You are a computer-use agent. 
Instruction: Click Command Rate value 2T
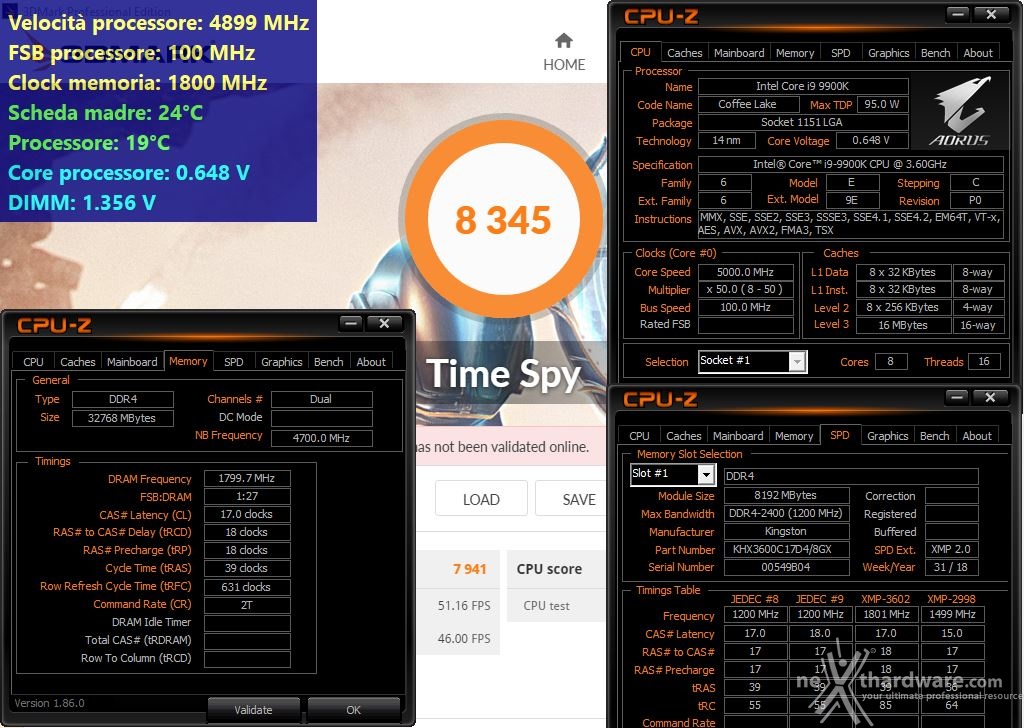[247, 605]
